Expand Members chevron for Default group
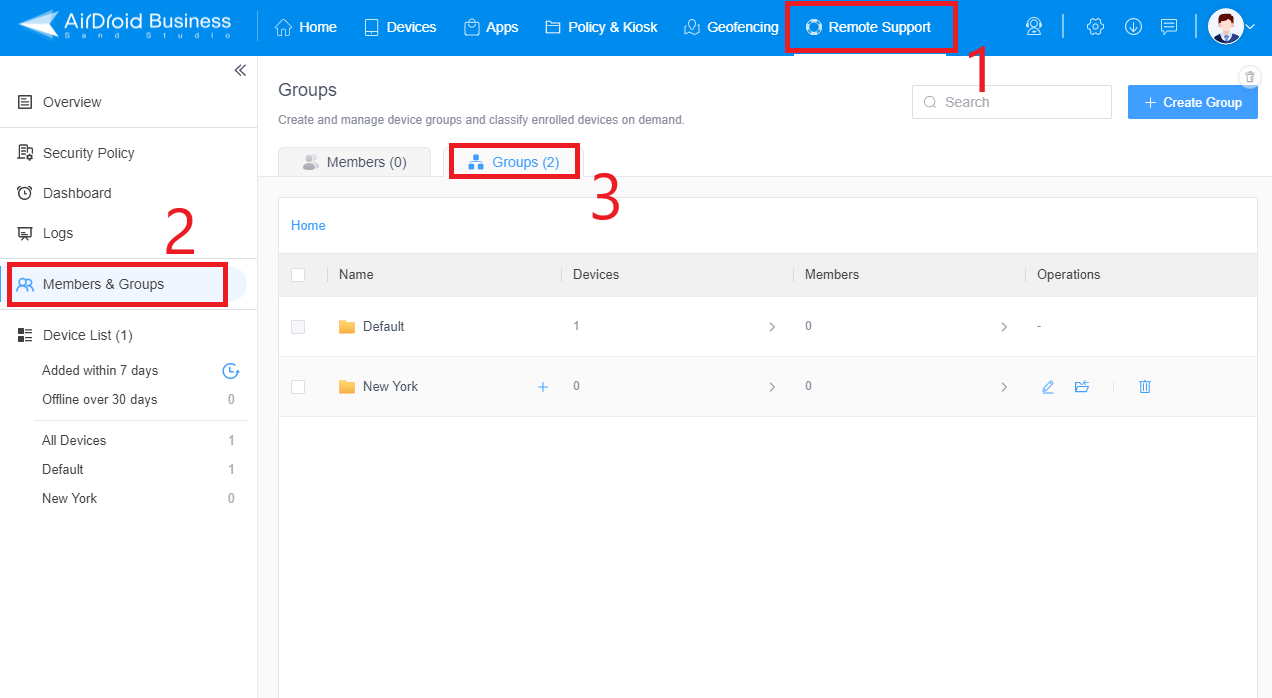The width and height of the screenshot is (1272, 698). click(x=1004, y=327)
